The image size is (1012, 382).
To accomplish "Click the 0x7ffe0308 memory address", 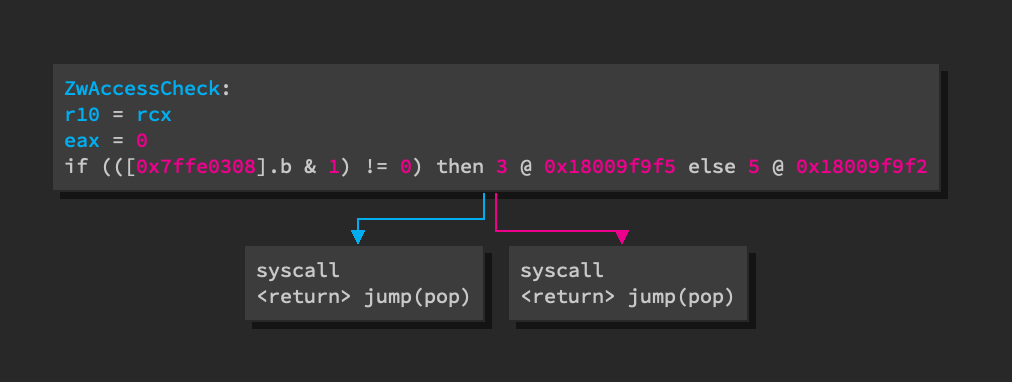I will pos(196,167).
